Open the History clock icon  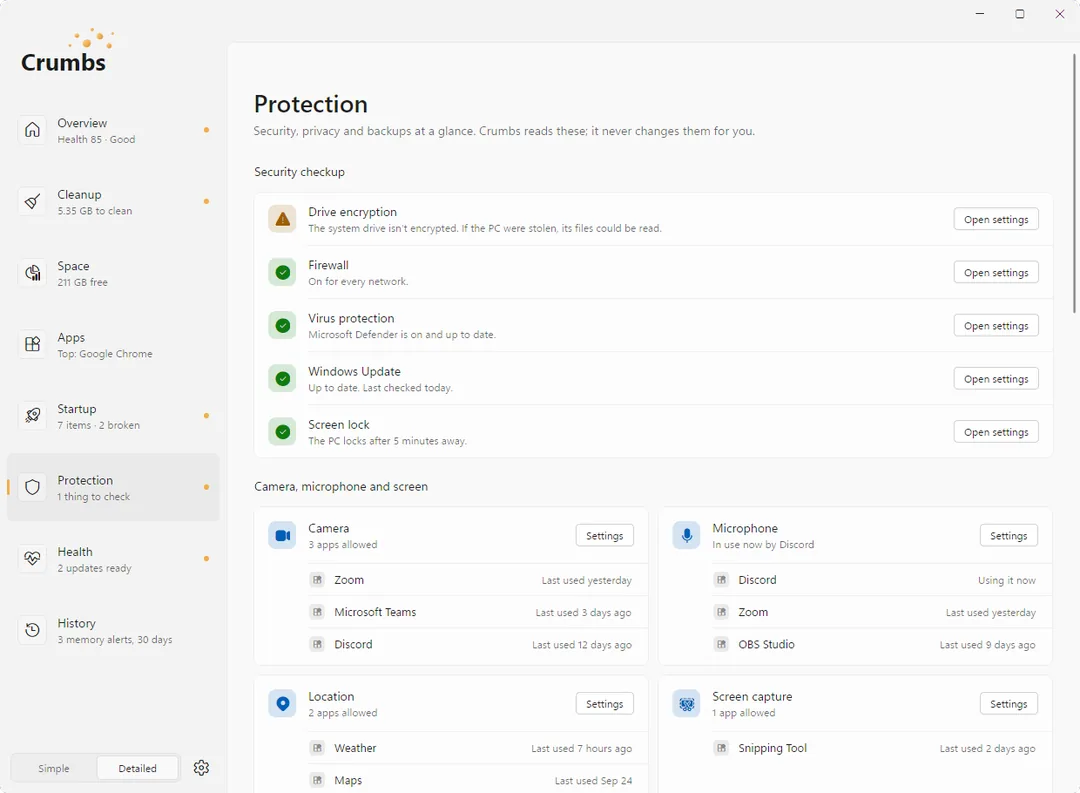click(32, 630)
